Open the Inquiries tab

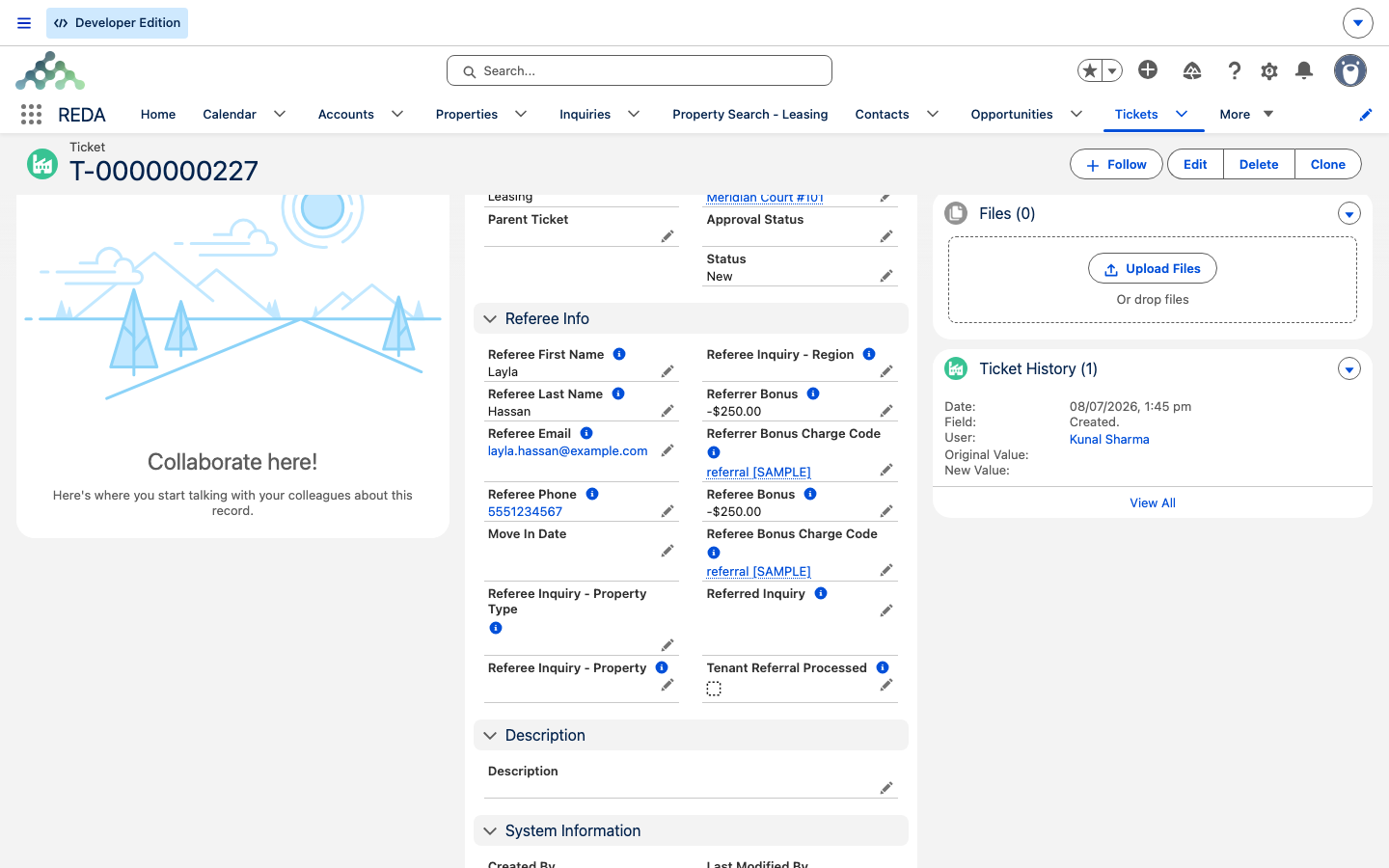tap(585, 114)
